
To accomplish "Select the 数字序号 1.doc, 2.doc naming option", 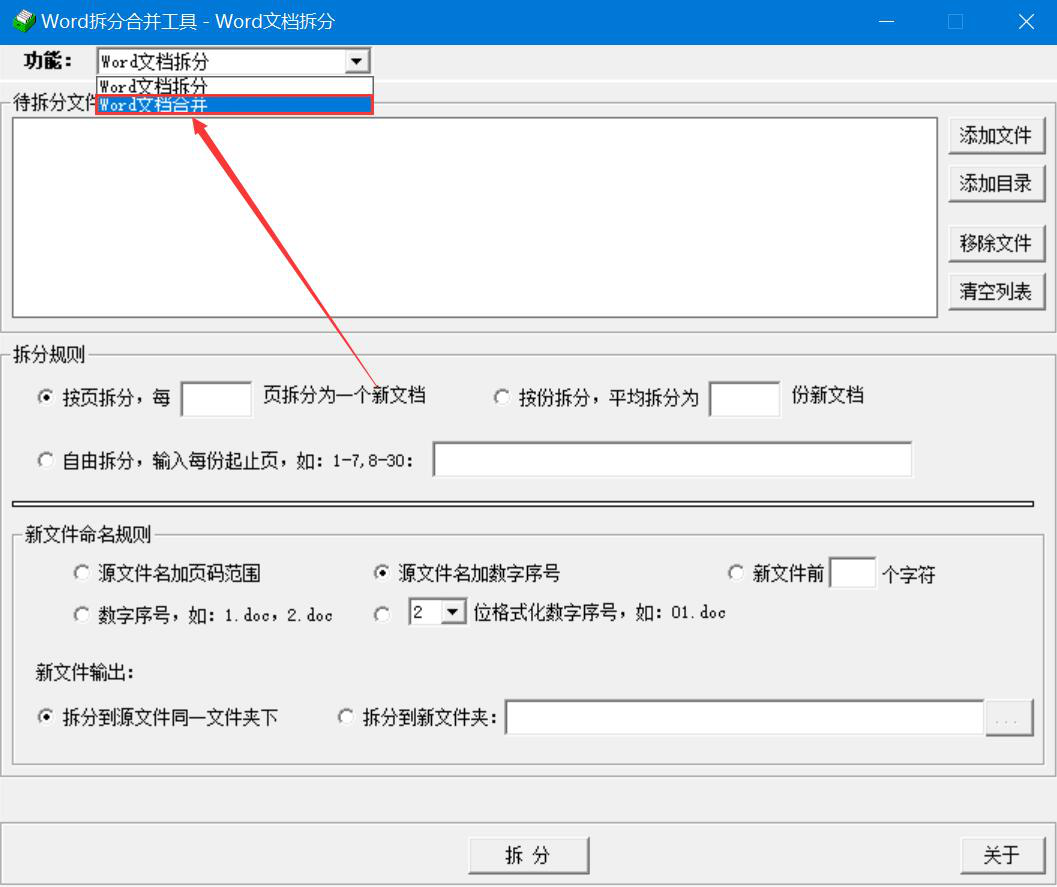I will pos(81,614).
